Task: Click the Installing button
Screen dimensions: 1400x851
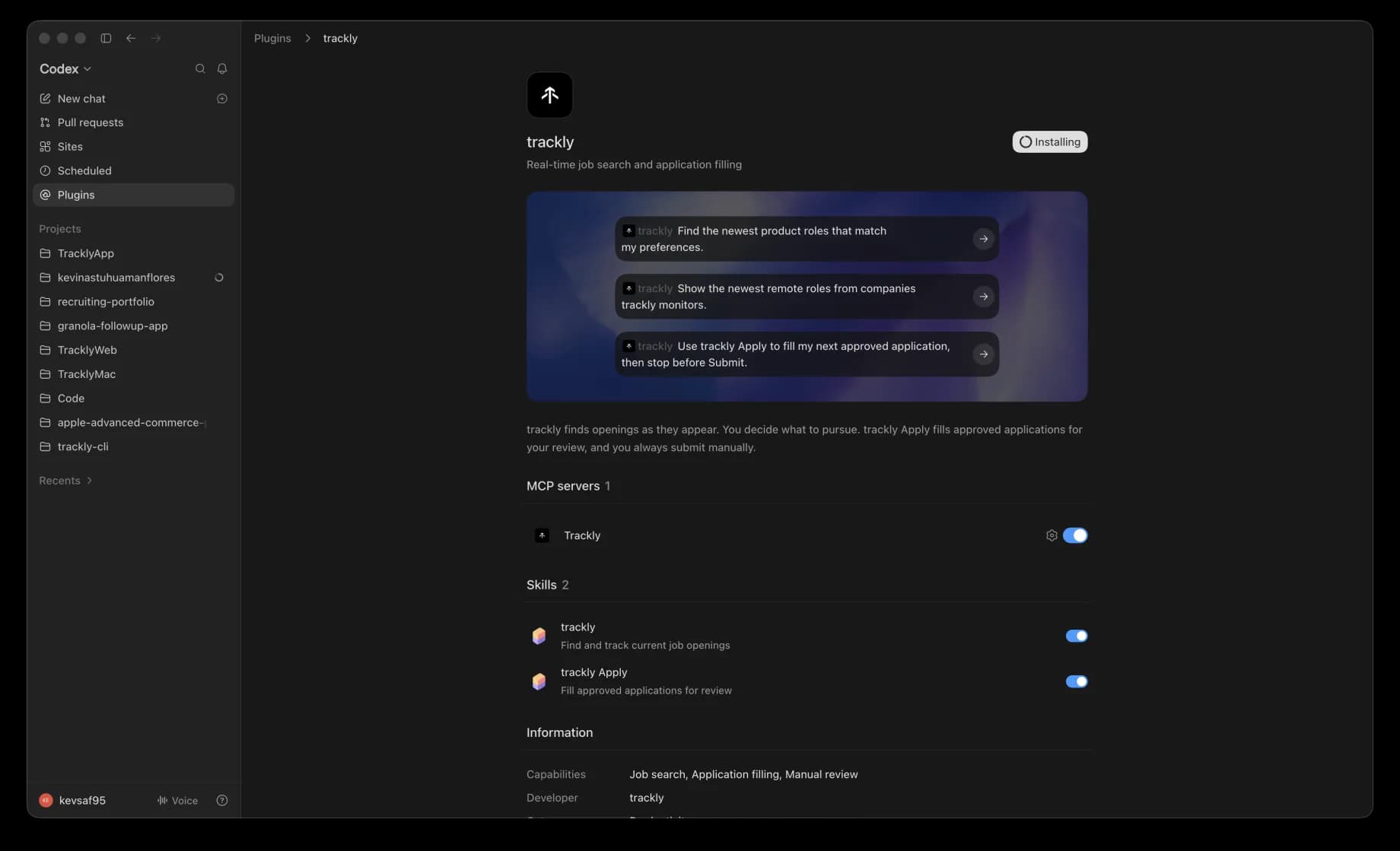Action: pyautogui.click(x=1049, y=141)
